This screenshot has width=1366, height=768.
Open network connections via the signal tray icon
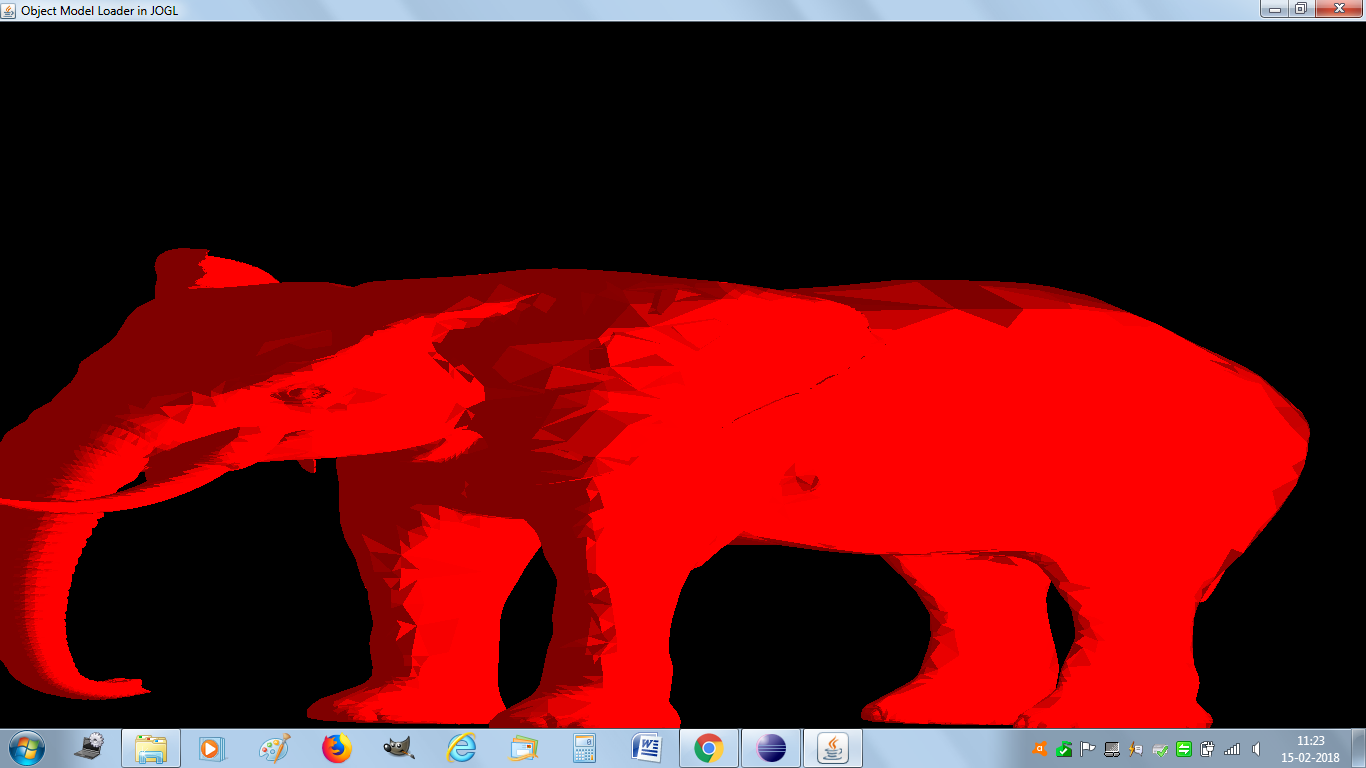tap(1233, 748)
